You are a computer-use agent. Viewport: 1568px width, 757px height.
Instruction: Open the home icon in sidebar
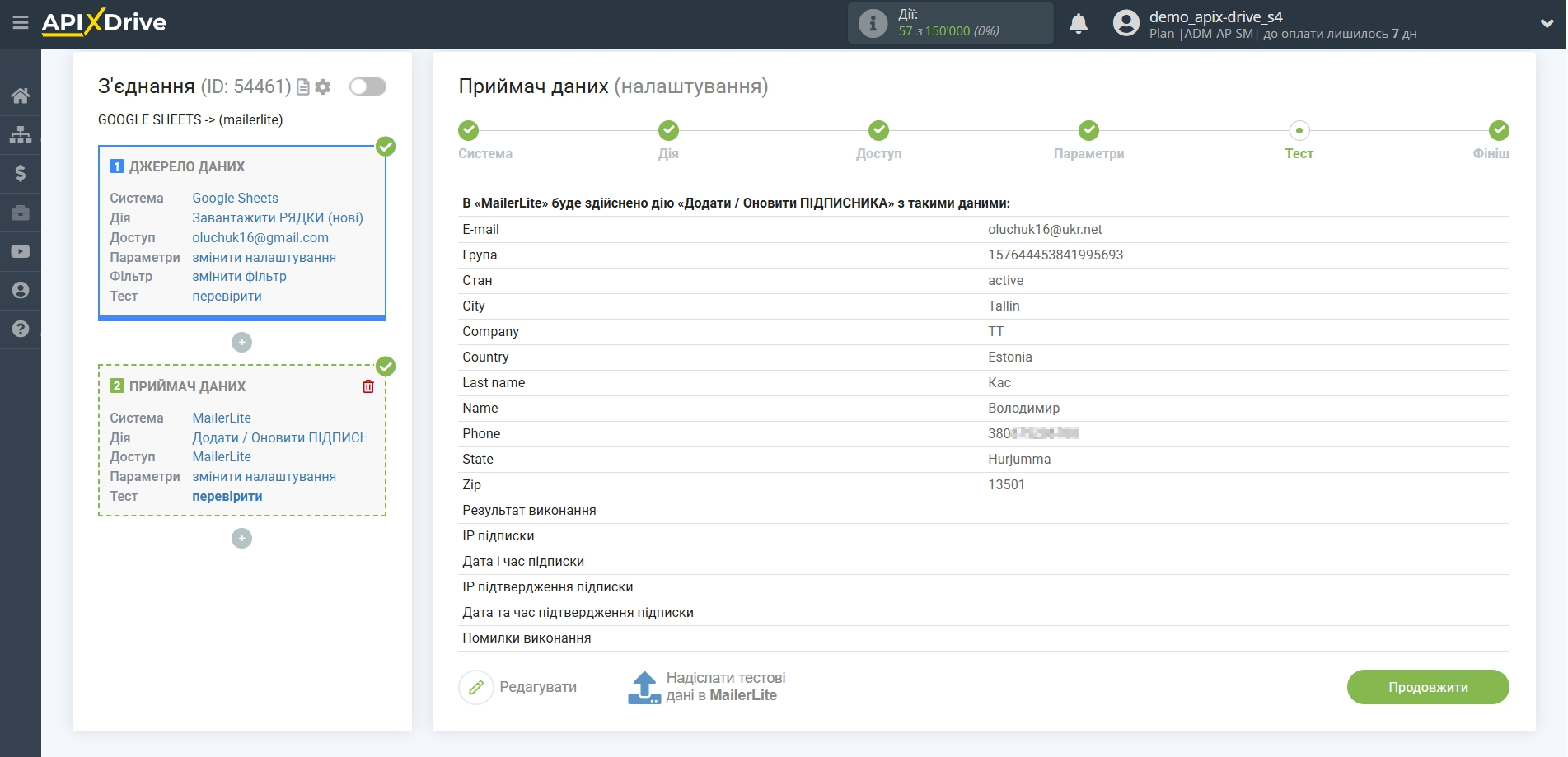21,96
